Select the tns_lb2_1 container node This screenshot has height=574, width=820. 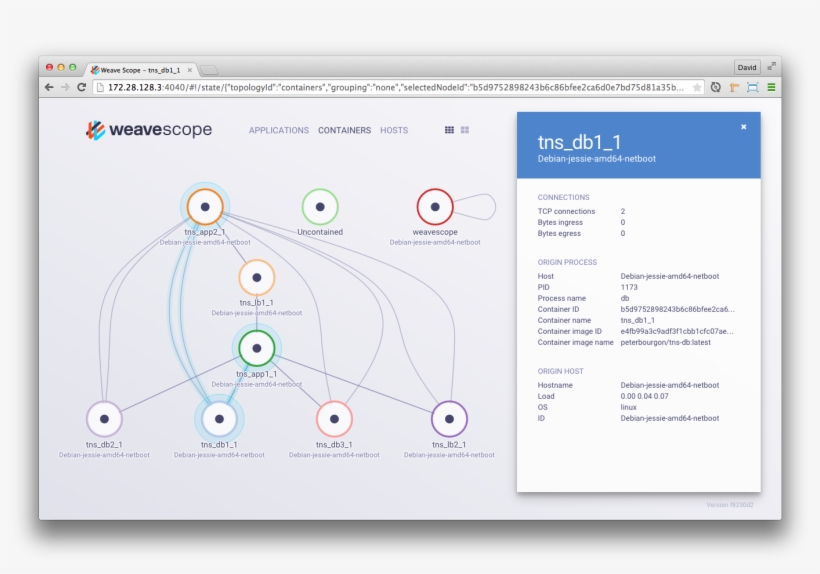(449, 419)
